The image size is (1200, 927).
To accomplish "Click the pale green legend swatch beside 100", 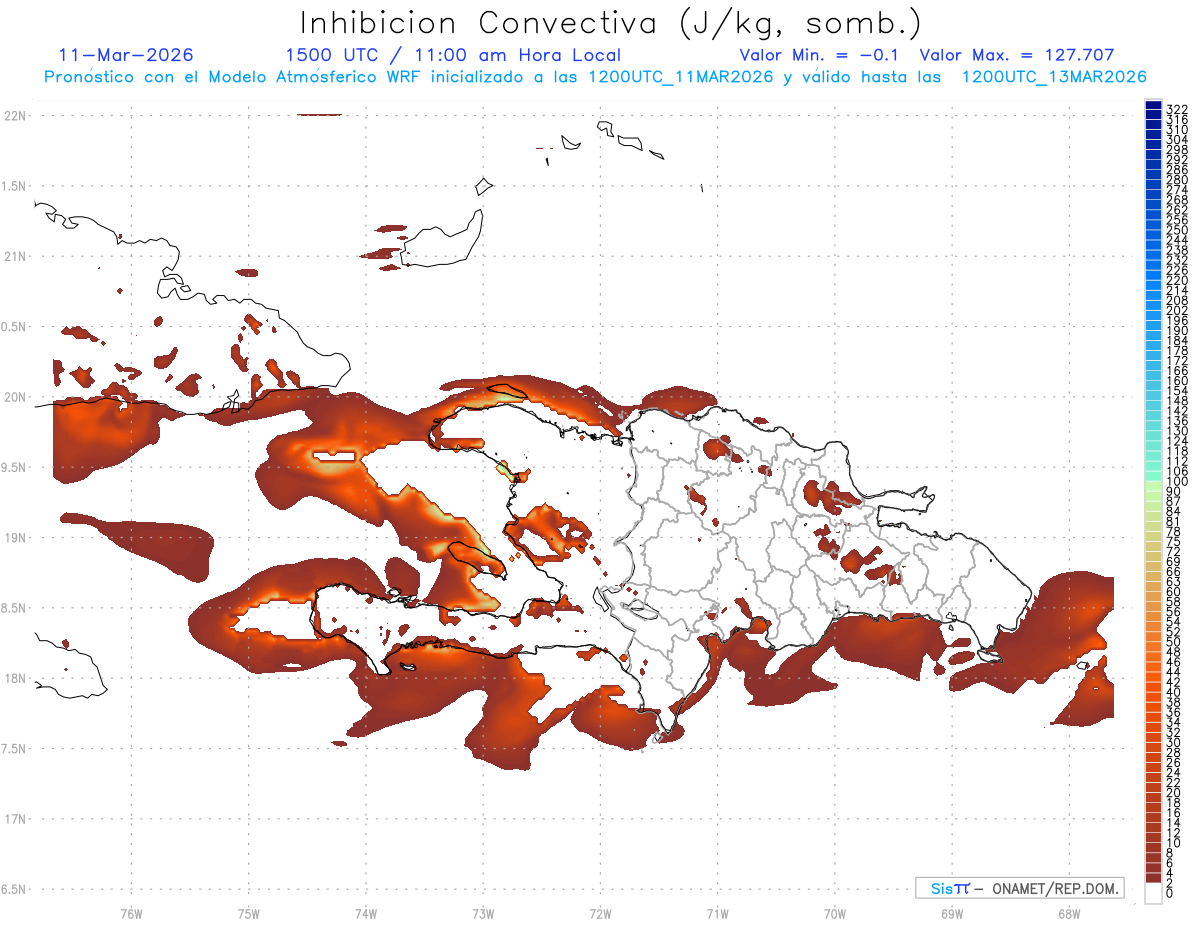I will 1153,487.
